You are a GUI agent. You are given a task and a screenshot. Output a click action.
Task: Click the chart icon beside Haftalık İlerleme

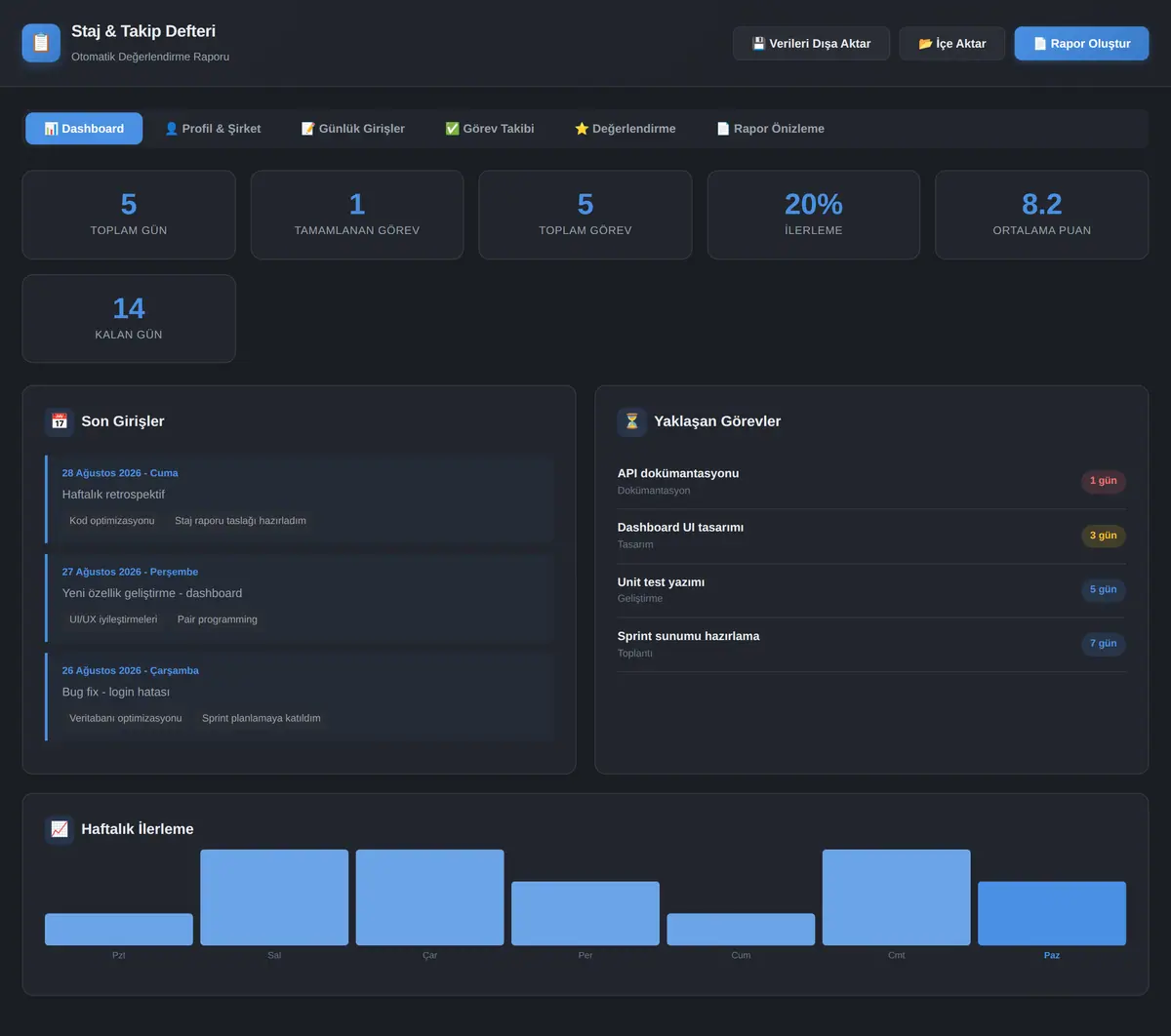(60, 829)
